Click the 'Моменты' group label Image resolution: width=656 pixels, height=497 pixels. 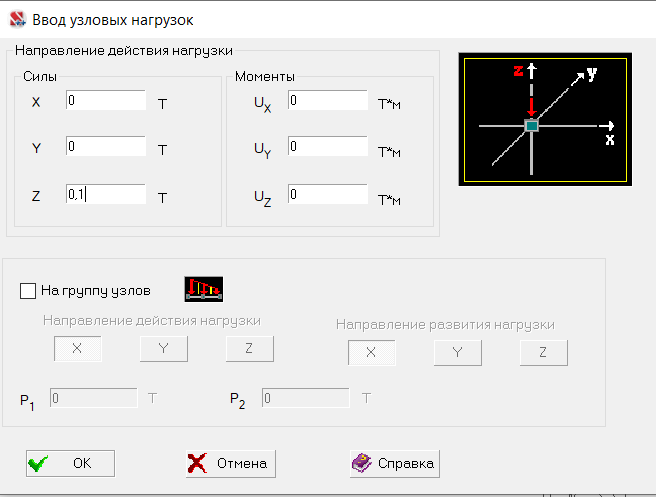[265, 77]
